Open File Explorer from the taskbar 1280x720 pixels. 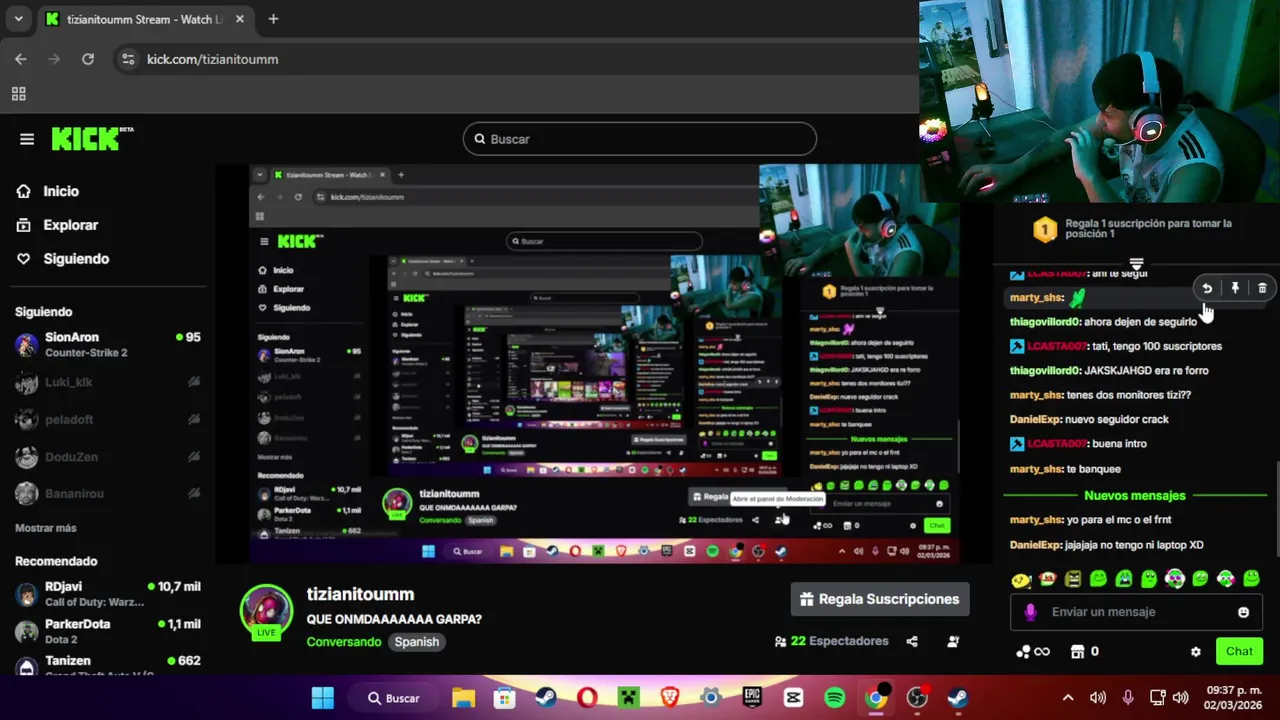pos(463,698)
